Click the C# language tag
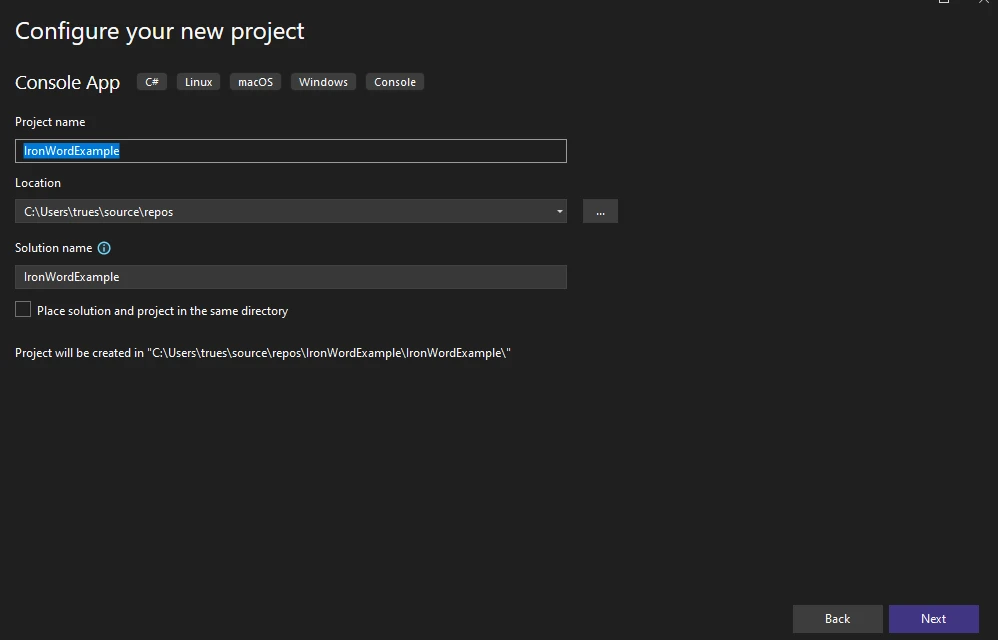The height and width of the screenshot is (640, 998). [x=152, y=82]
